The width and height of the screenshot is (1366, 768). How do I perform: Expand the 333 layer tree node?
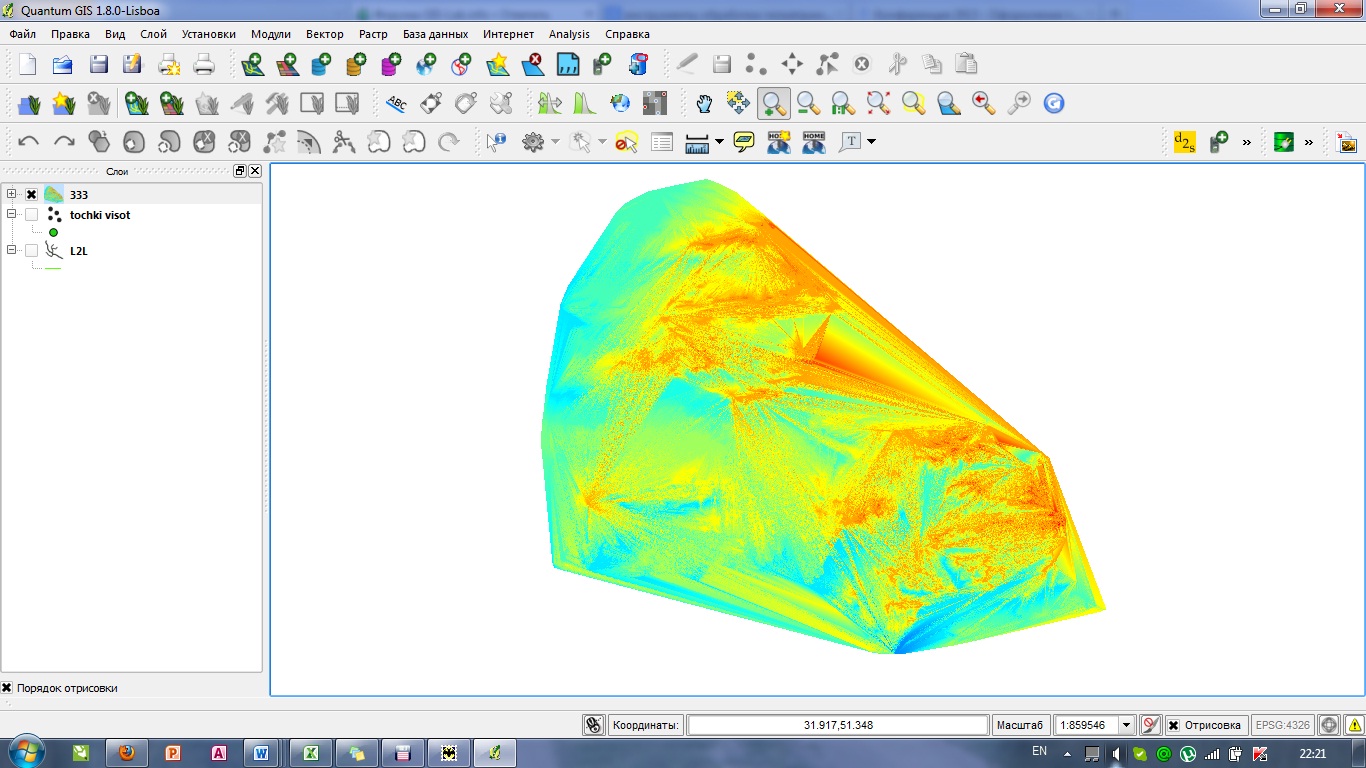tap(12, 195)
